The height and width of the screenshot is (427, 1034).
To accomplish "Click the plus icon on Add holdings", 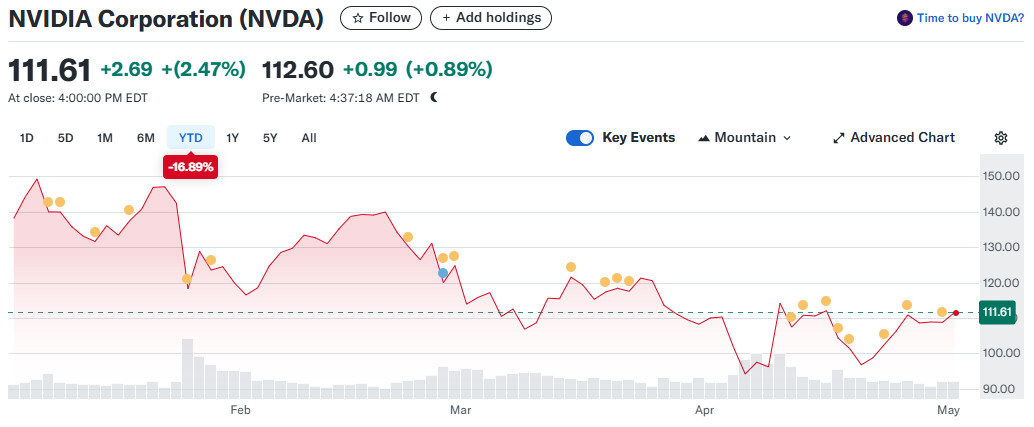I will (446, 18).
